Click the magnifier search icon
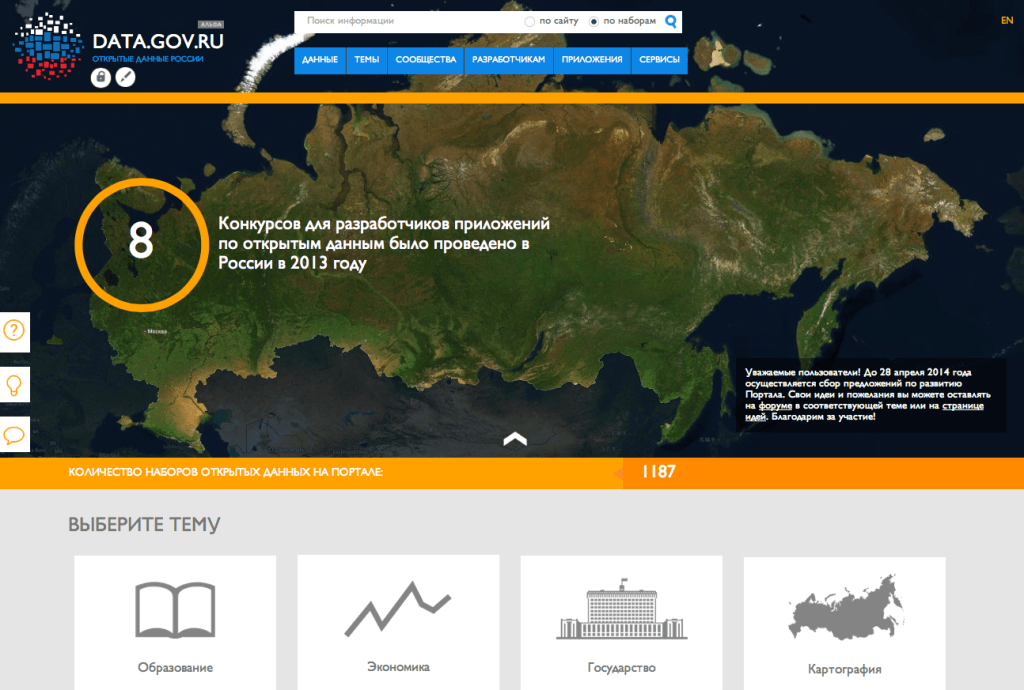The height and width of the screenshot is (690, 1024). tap(671, 20)
